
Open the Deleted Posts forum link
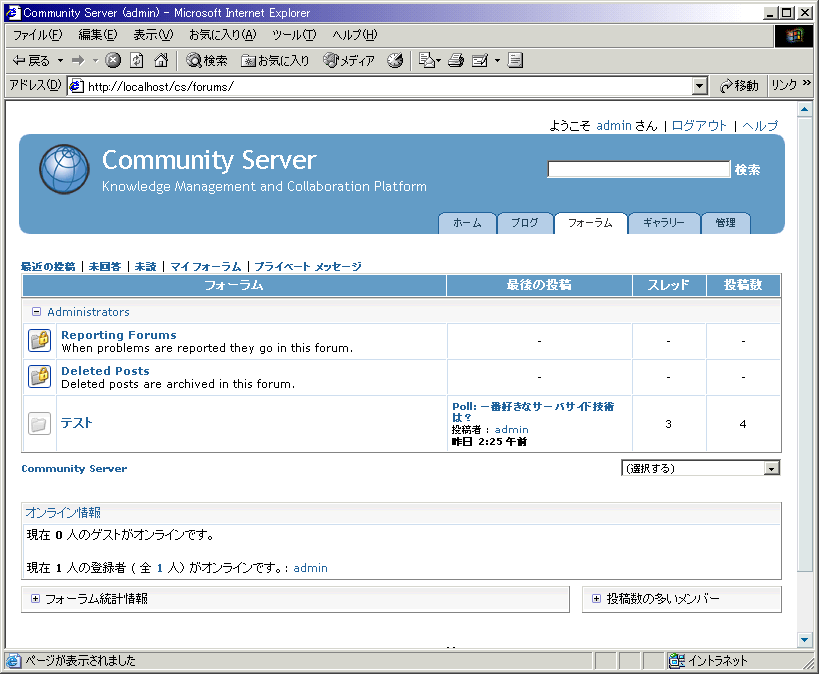pyautogui.click(x=105, y=371)
